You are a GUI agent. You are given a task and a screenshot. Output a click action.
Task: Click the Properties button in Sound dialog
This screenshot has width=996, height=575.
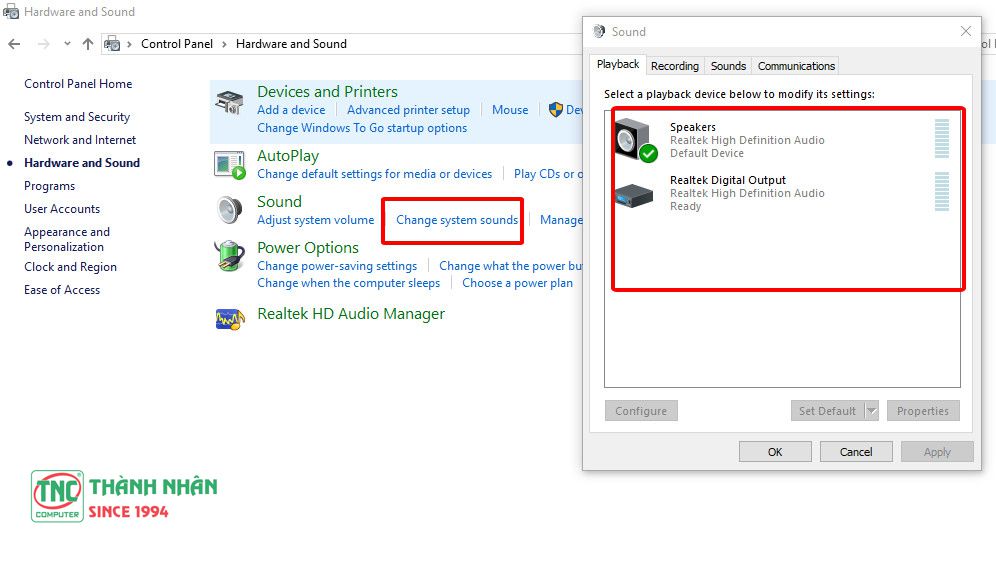tap(923, 411)
